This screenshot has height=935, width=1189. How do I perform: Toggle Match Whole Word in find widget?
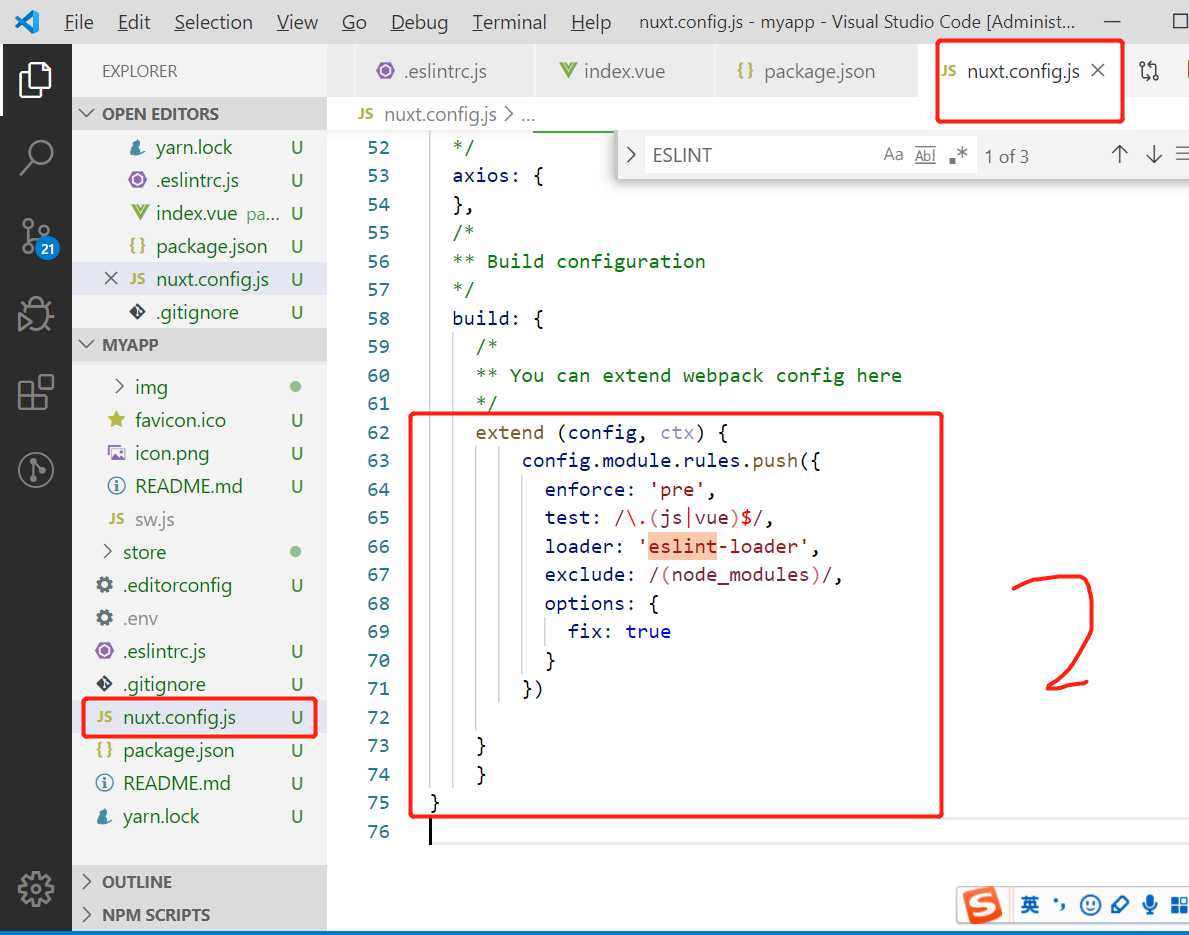tap(925, 155)
